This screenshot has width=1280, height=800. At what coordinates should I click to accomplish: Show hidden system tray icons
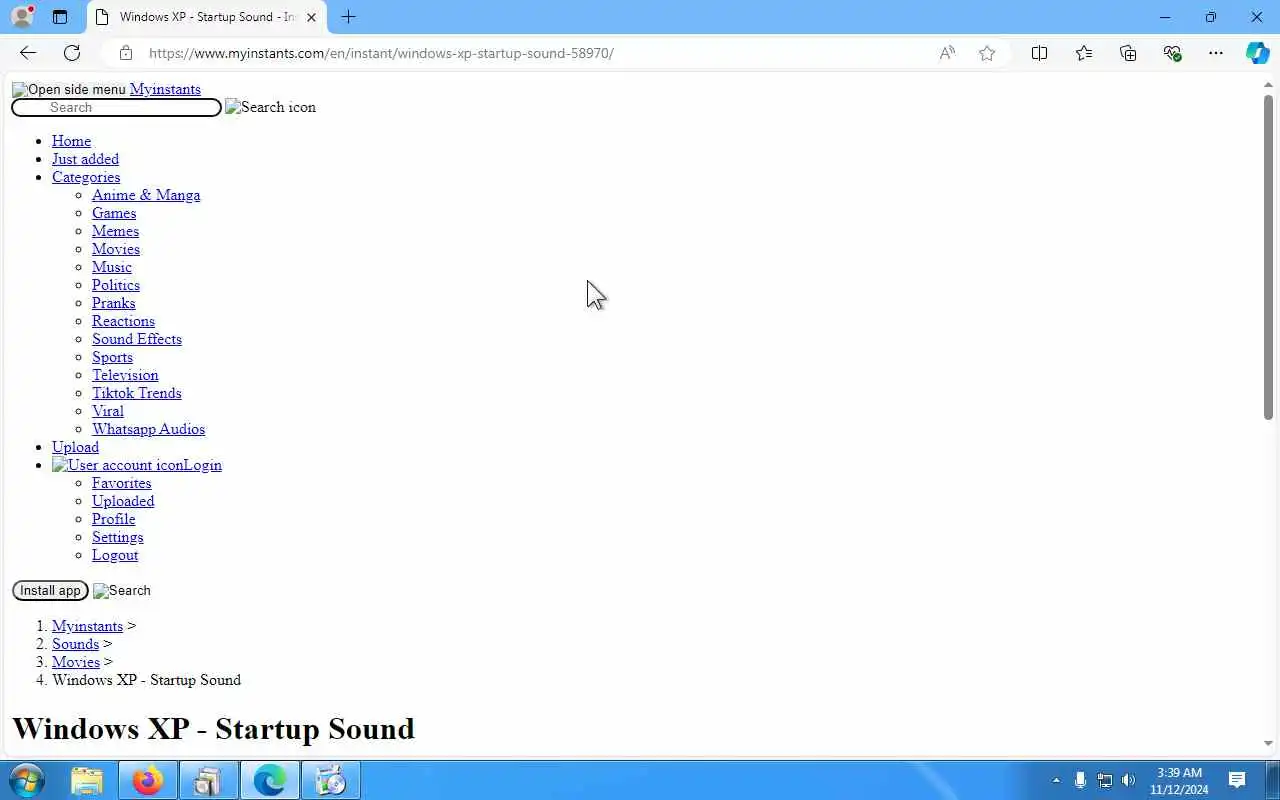point(1056,780)
